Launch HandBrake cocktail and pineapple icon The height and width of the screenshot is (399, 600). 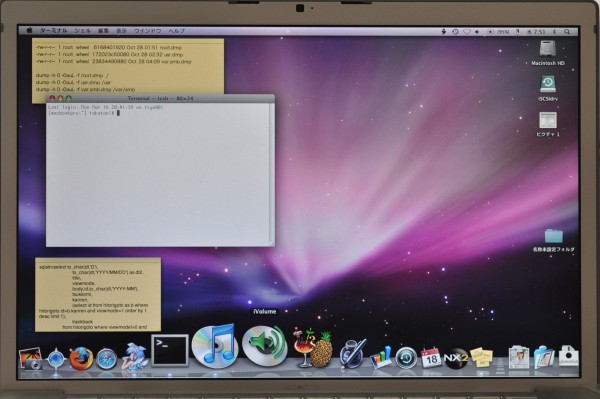313,348
